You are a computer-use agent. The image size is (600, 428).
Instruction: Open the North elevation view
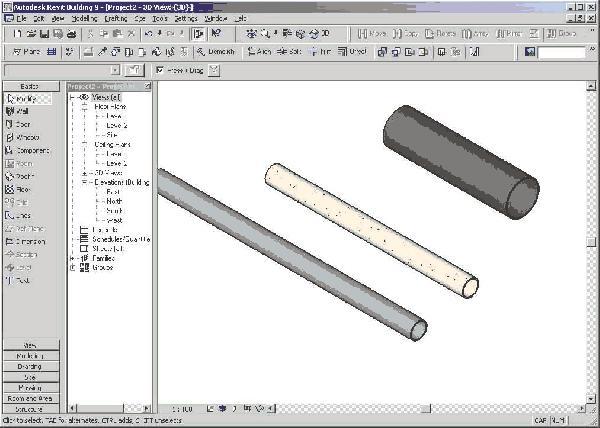(114, 201)
